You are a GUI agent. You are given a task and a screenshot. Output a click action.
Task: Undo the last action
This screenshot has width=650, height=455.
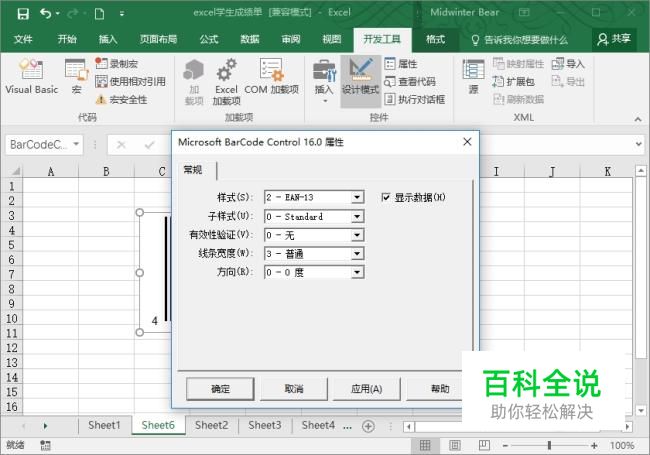coord(46,14)
